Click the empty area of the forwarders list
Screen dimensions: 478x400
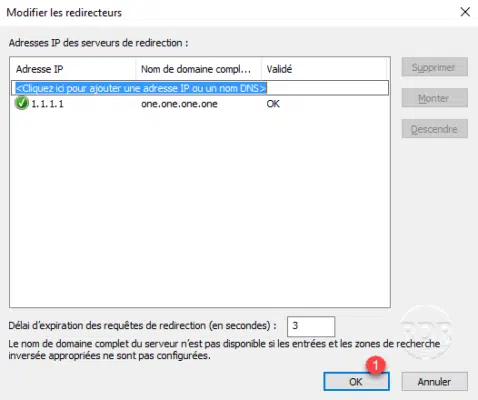pyautogui.click(x=200, y=207)
